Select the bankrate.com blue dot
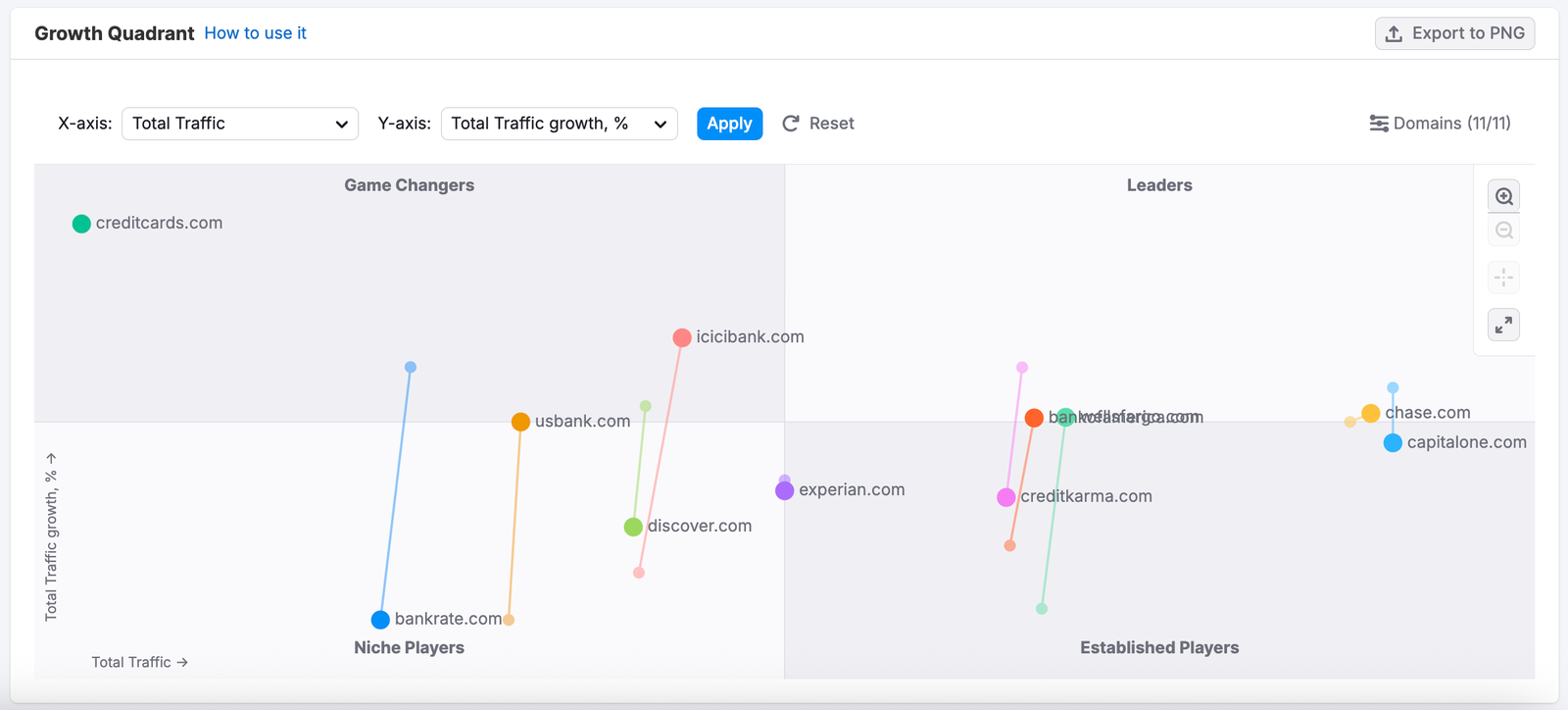This screenshot has width=1568, height=710. click(380, 620)
